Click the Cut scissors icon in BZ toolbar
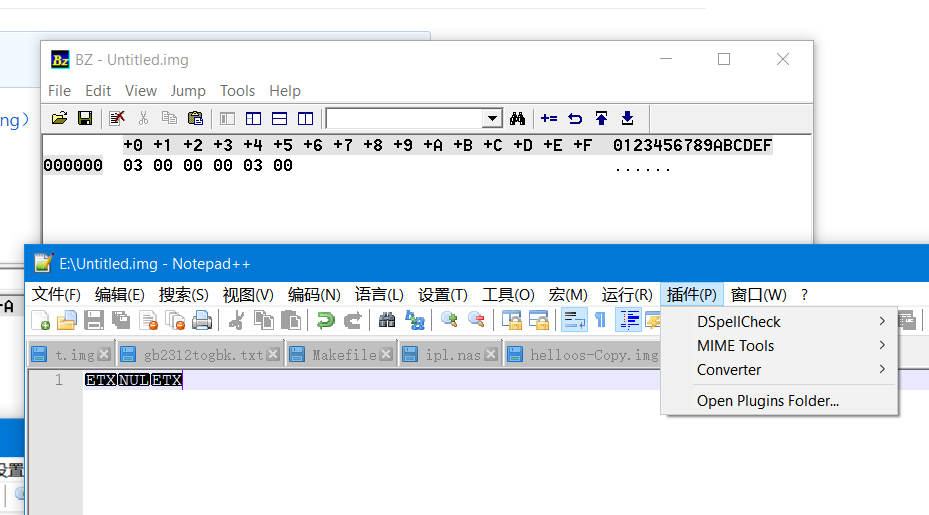 [x=143, y=119]
